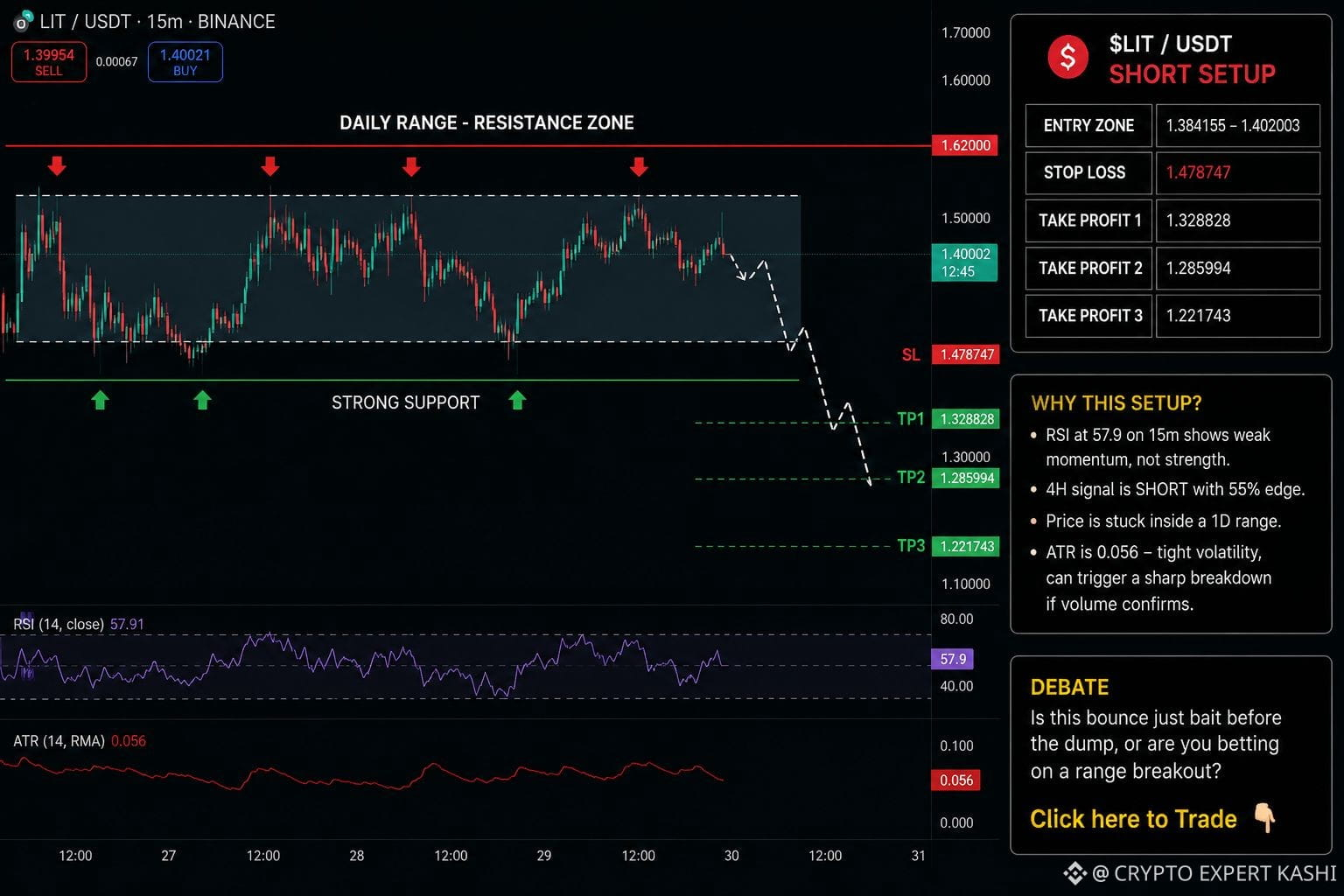Screen dimensions: 1344x896
Task: Click the red SL 1.478747 label on the price axis
Action: [966, 354]
